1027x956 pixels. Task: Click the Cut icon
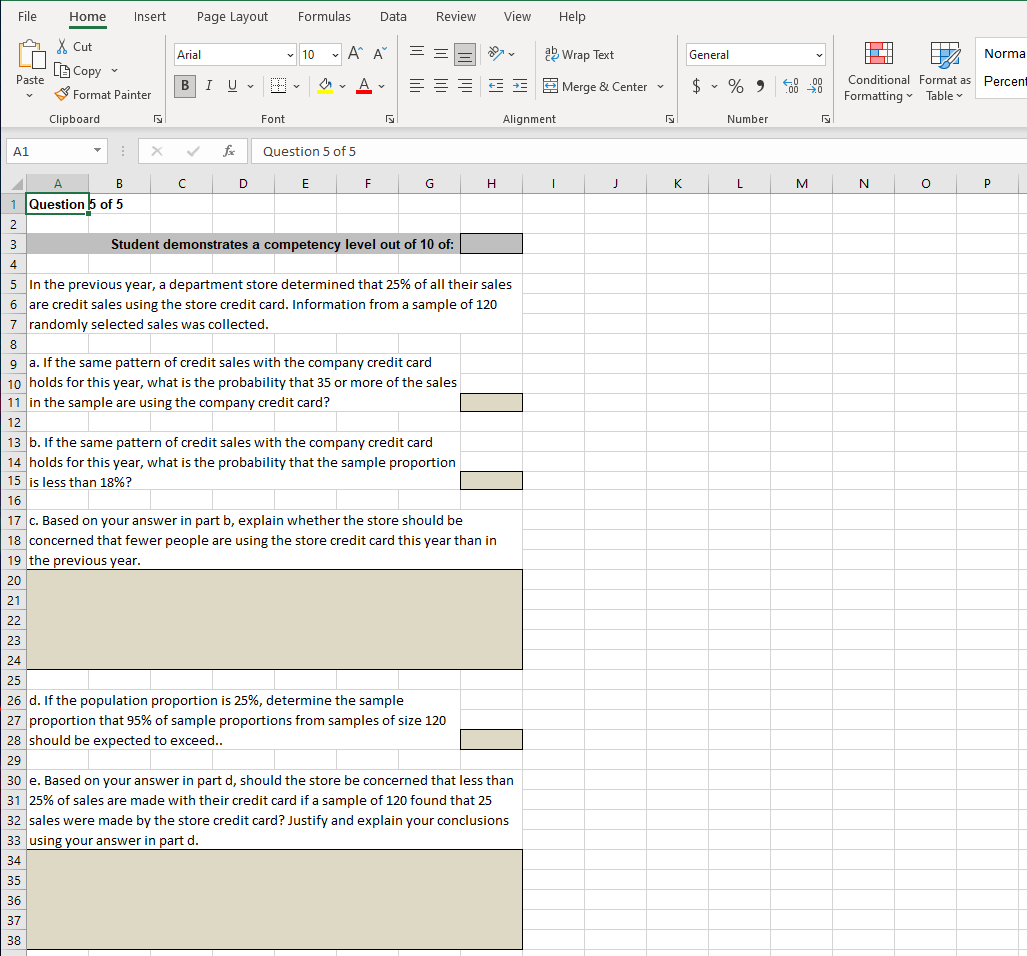60,46
